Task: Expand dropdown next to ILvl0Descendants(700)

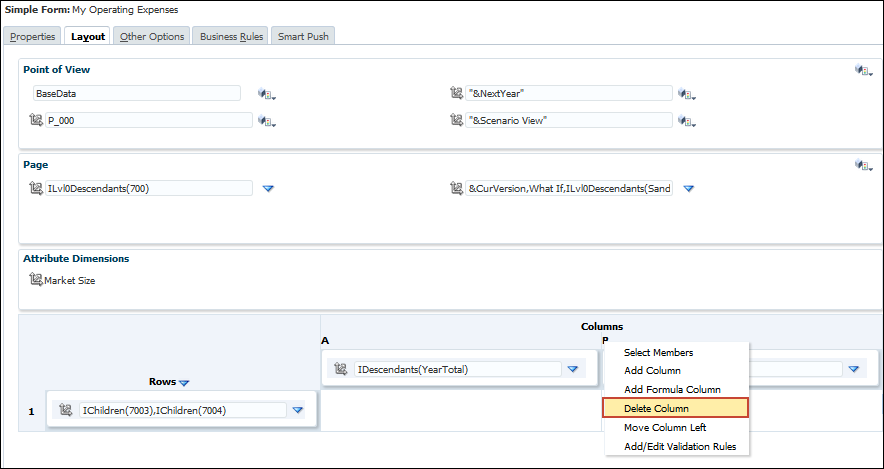Action: (x=268, y=189)
